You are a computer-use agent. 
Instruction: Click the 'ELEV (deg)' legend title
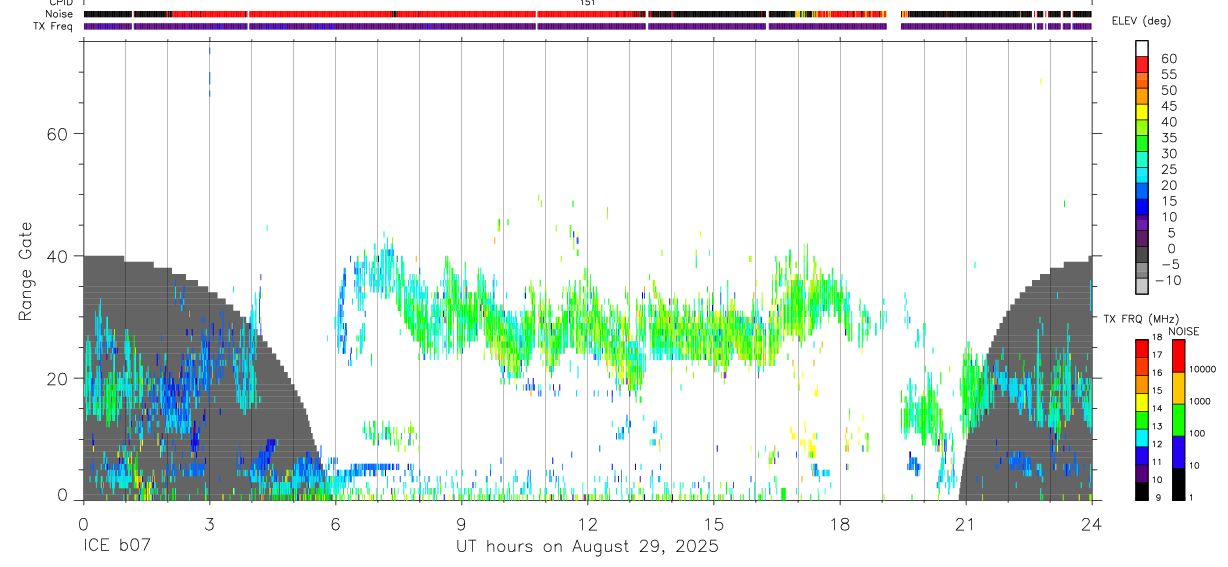(x=1141, y=21)
